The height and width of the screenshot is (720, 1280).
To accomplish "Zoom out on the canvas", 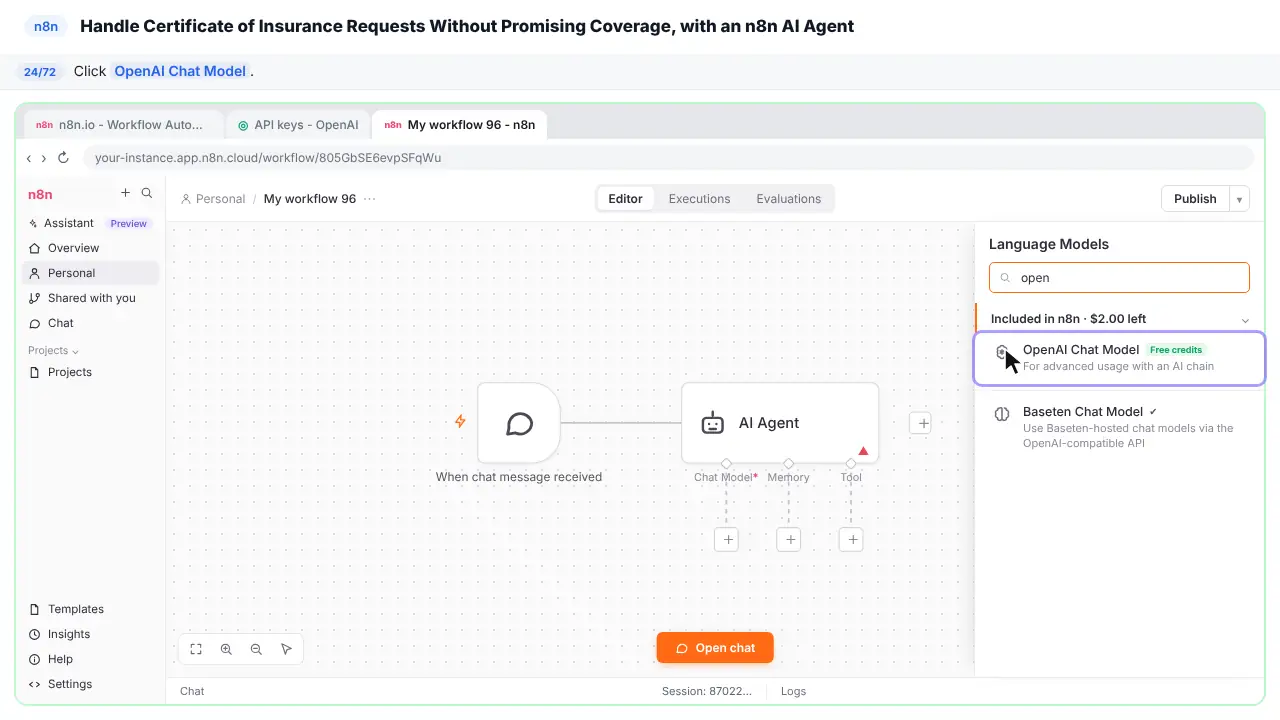I will 256,649.
